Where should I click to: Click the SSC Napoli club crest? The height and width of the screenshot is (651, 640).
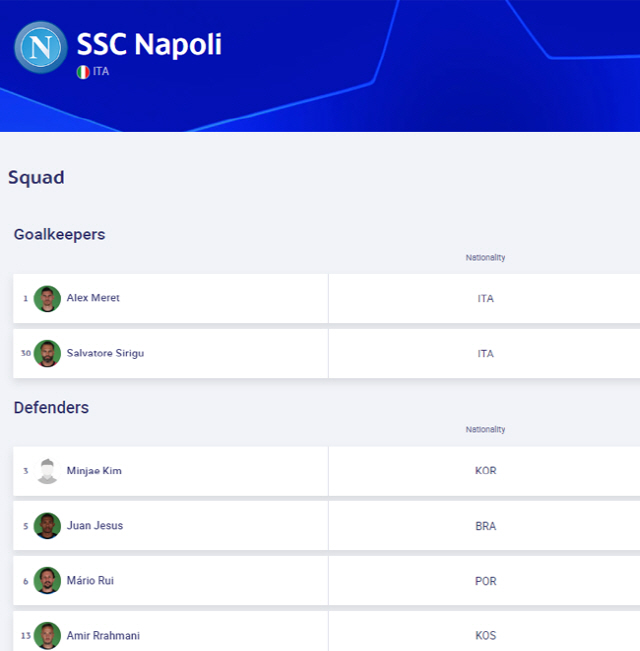point(41,47)
